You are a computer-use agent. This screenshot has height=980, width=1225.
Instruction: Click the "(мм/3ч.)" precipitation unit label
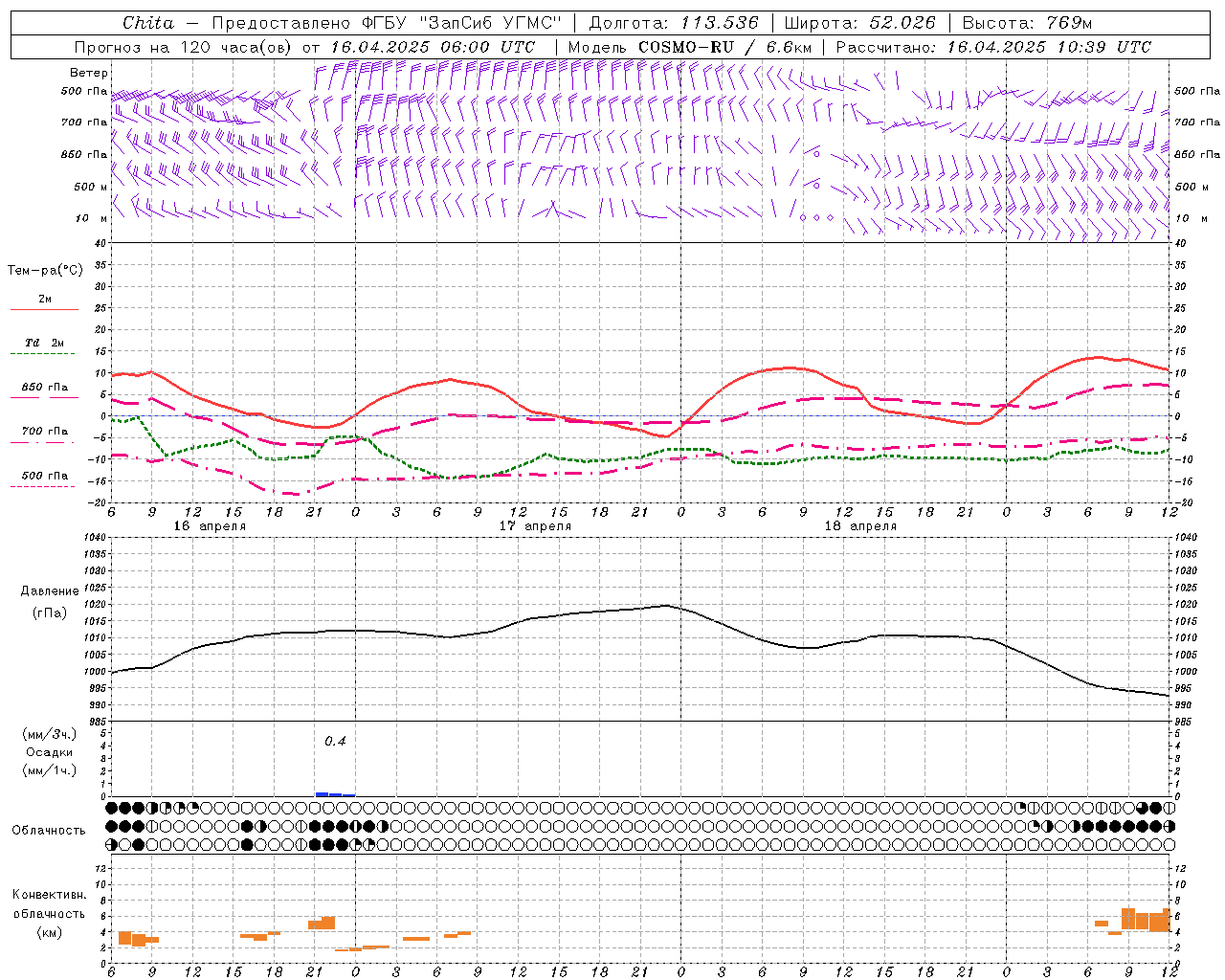pos(50,734)
